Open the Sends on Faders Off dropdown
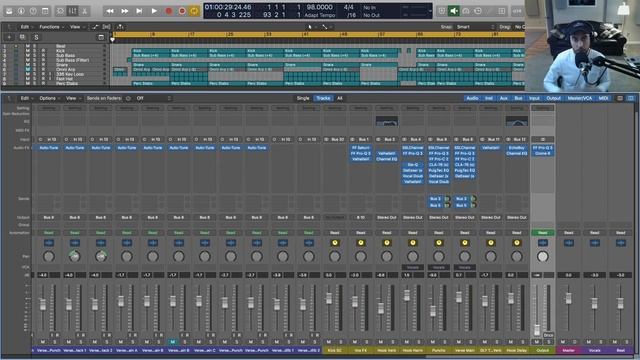Screen dimensions: 640x360 [x=154, y=98]
